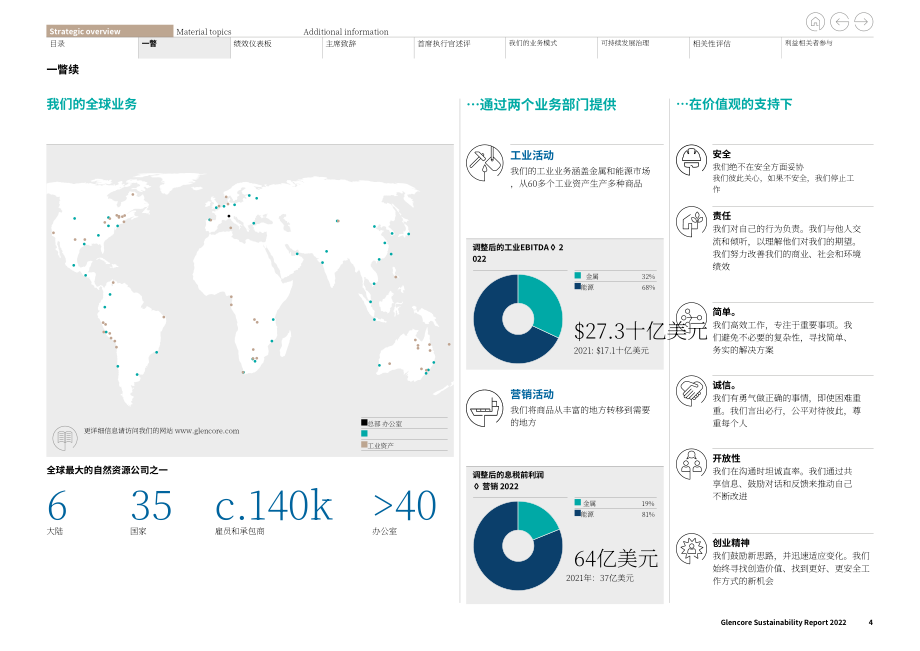Click the >40 办公室 statistic
Image resolution: width=920 pixels, height=651 pixels.
405,511
